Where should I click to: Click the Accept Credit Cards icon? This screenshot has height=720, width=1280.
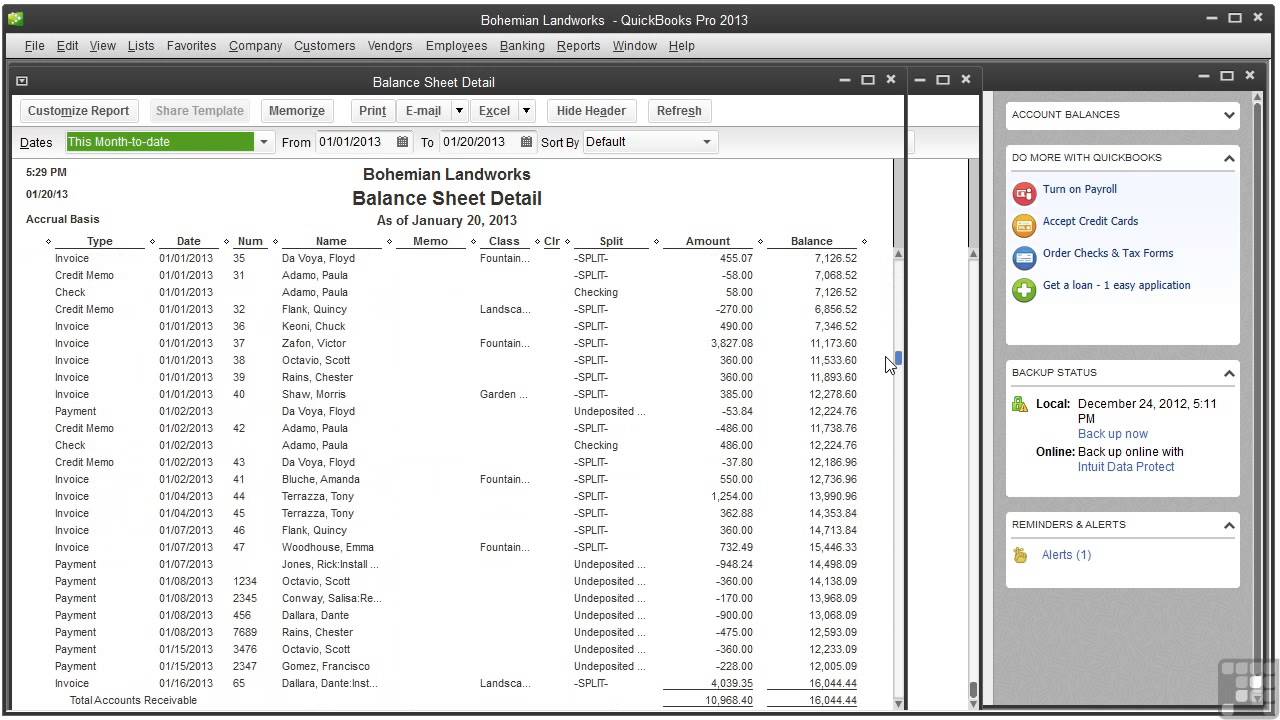tap(1024, 226)
